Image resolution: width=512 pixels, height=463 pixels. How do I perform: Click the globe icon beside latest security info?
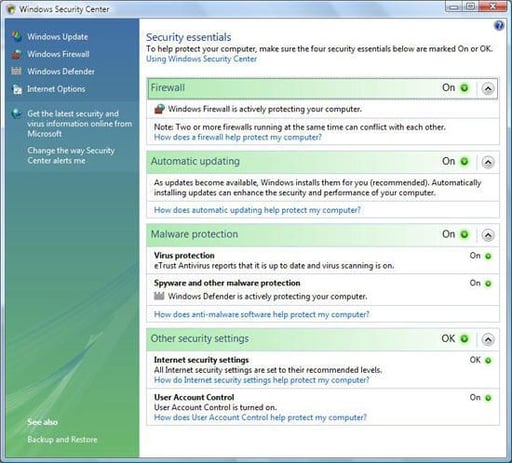pyautogui.click(x=16, y=114)
